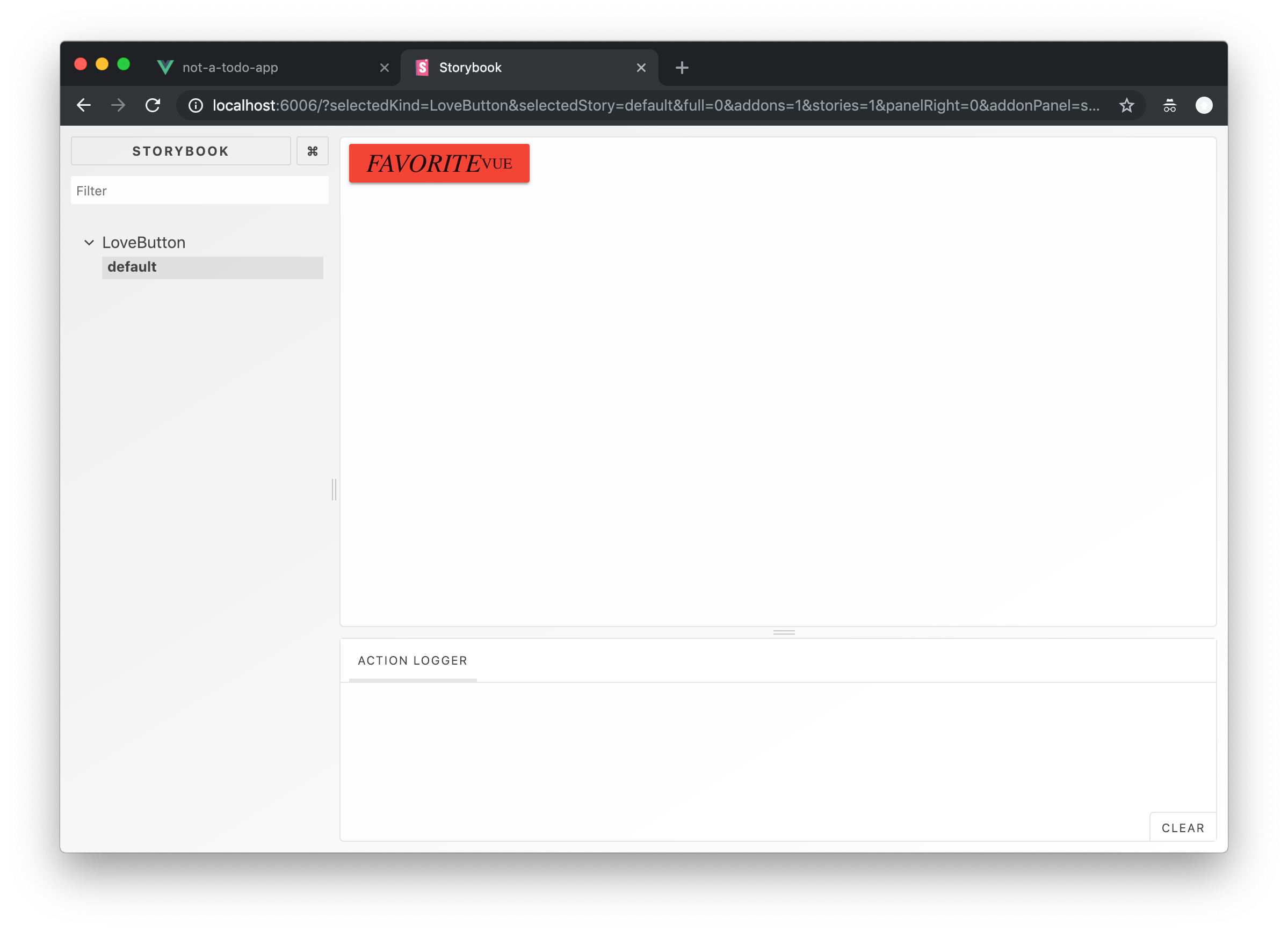The image size is (1288, 932).
Task: Click the preview panel horizontal resize handle
Action: (x=784, y=632)
